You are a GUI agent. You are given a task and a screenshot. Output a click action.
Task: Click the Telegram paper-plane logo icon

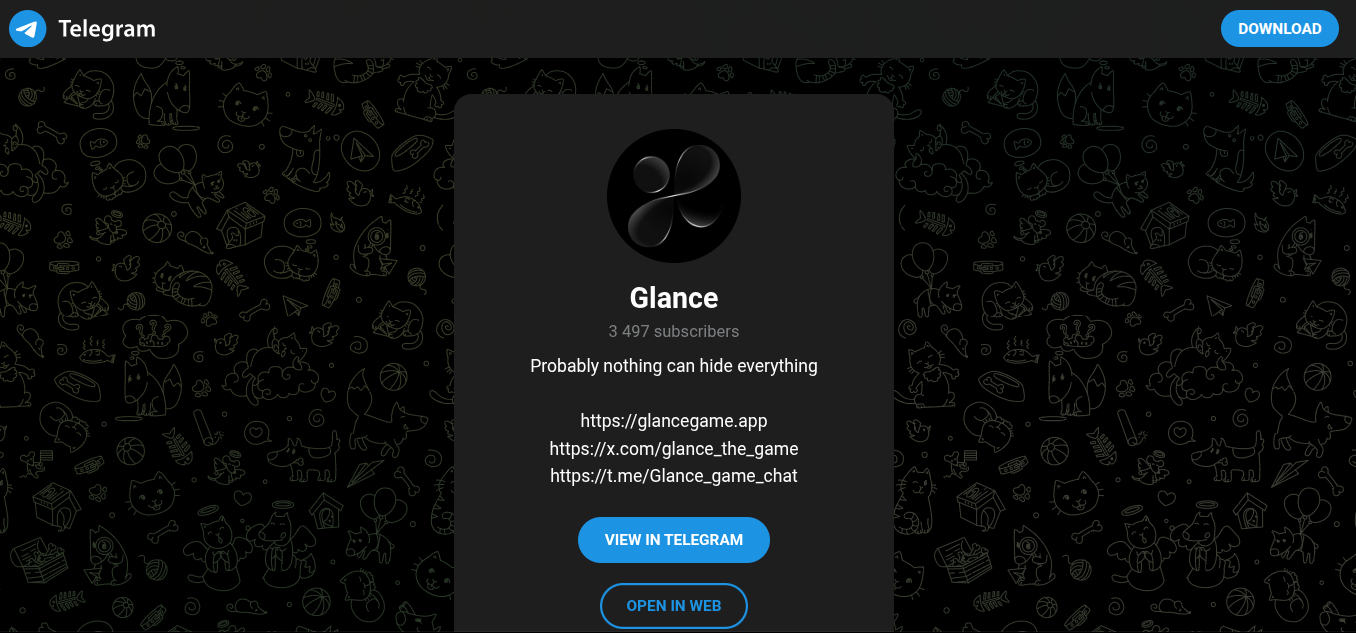tap(28, 29)
